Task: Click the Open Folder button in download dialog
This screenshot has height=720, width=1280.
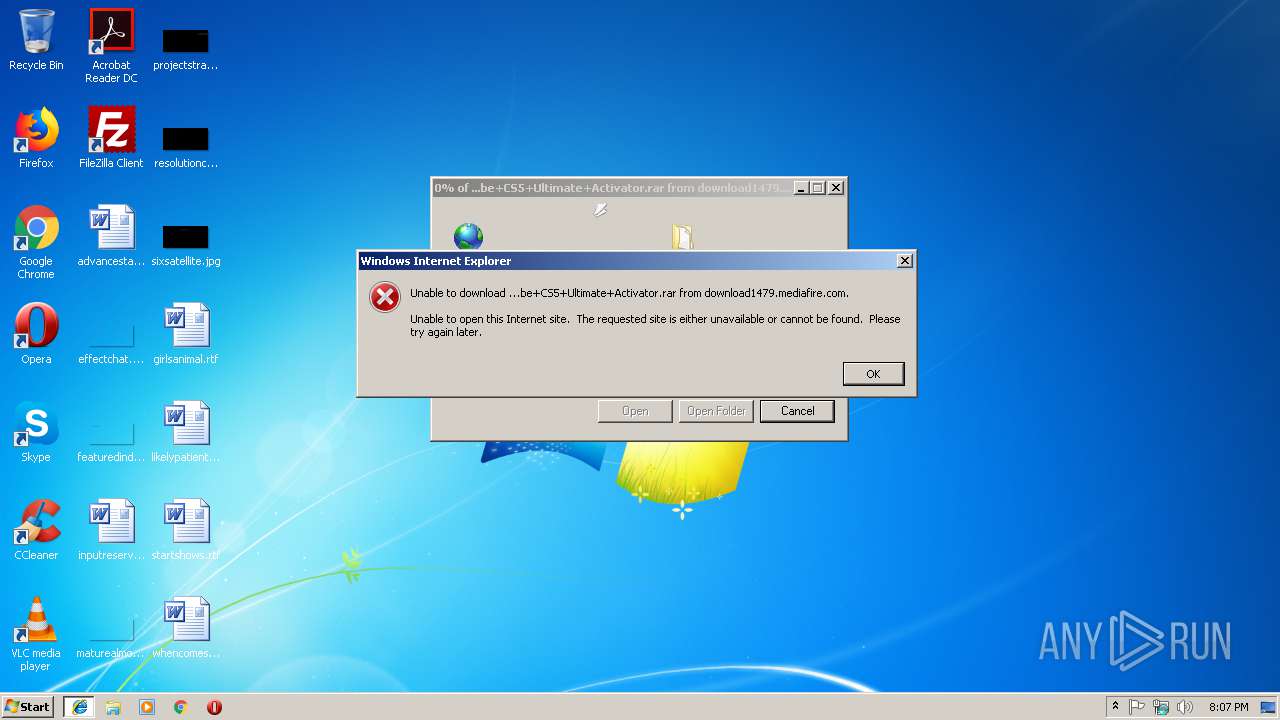Action: pos(716,411)
